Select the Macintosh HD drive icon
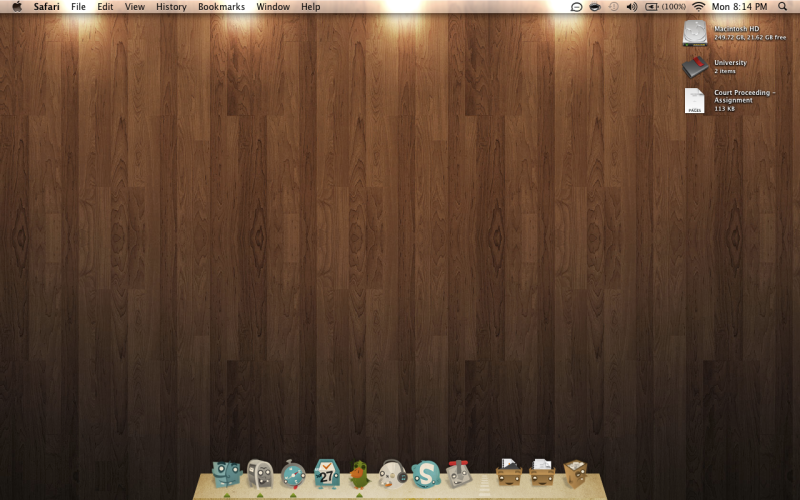Image resolution: width=800 pixels, height=500 pixels. click(695, 33)
